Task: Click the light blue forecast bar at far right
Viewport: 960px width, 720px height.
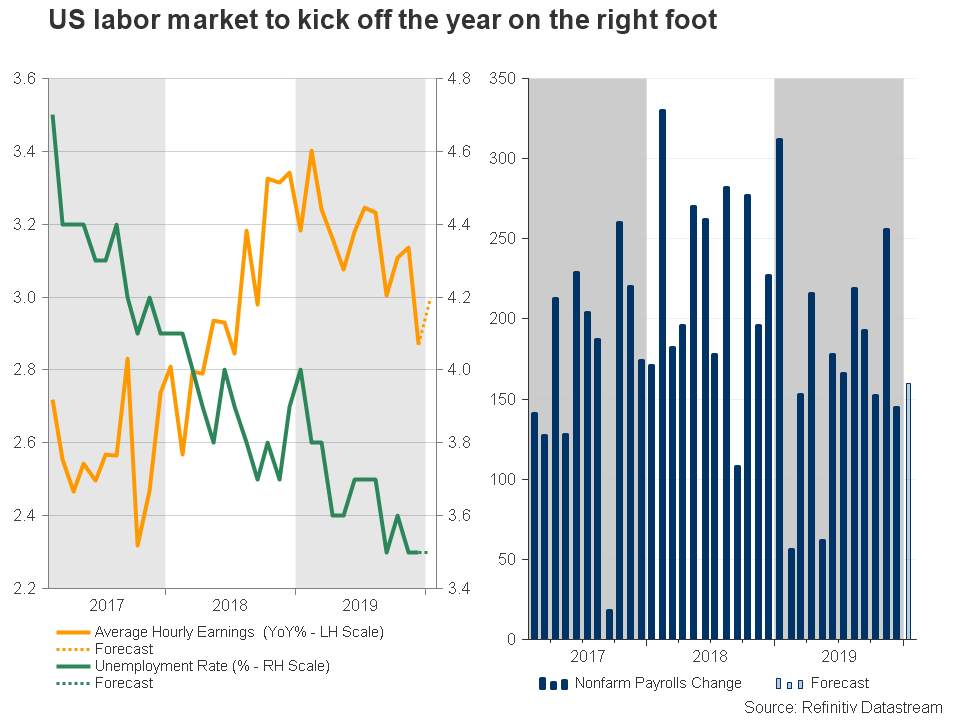Action: point(909,511)
